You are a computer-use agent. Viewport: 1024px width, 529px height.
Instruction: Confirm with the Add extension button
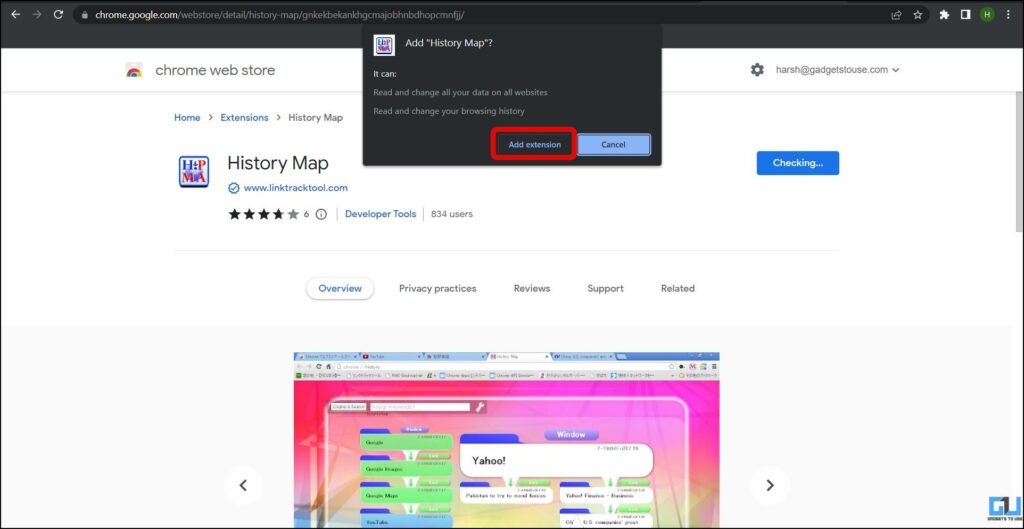point(534,144)
